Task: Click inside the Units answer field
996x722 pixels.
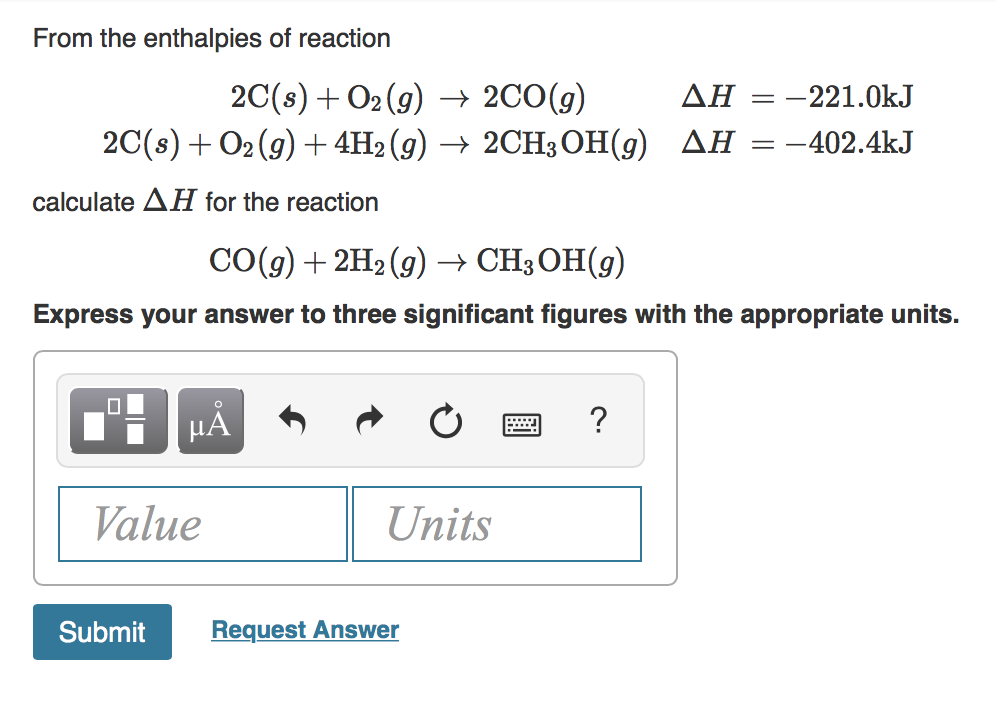Action: tap(496, 523)
